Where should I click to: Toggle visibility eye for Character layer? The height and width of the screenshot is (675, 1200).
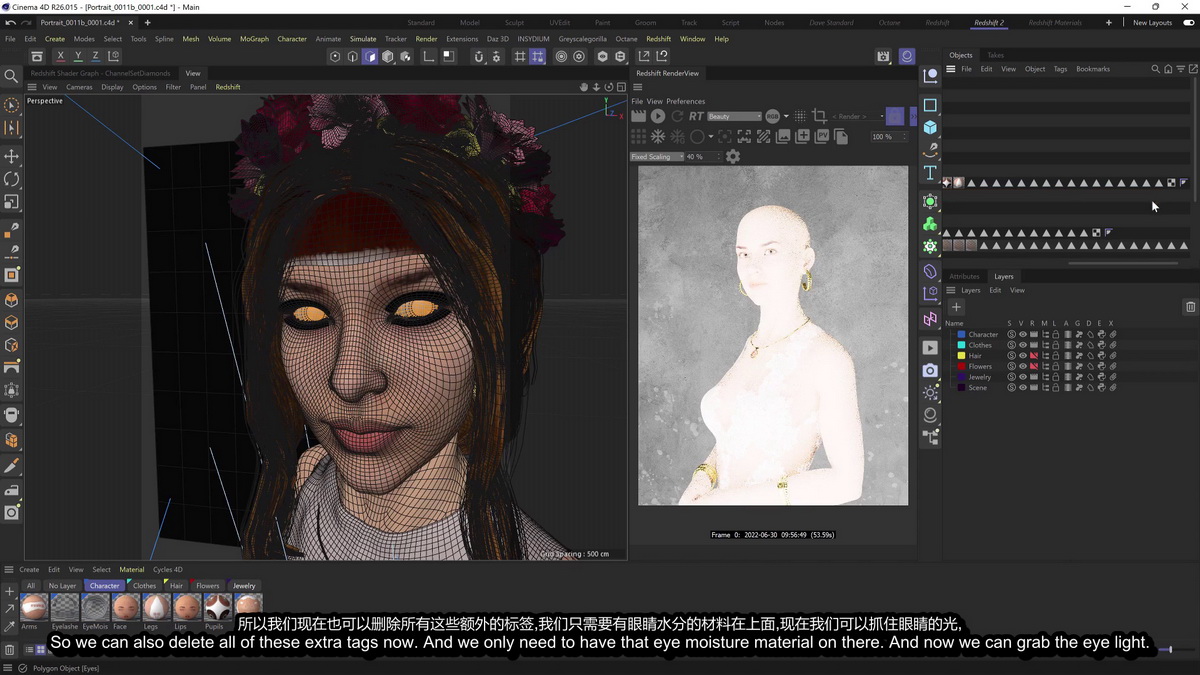(1023, 334)
